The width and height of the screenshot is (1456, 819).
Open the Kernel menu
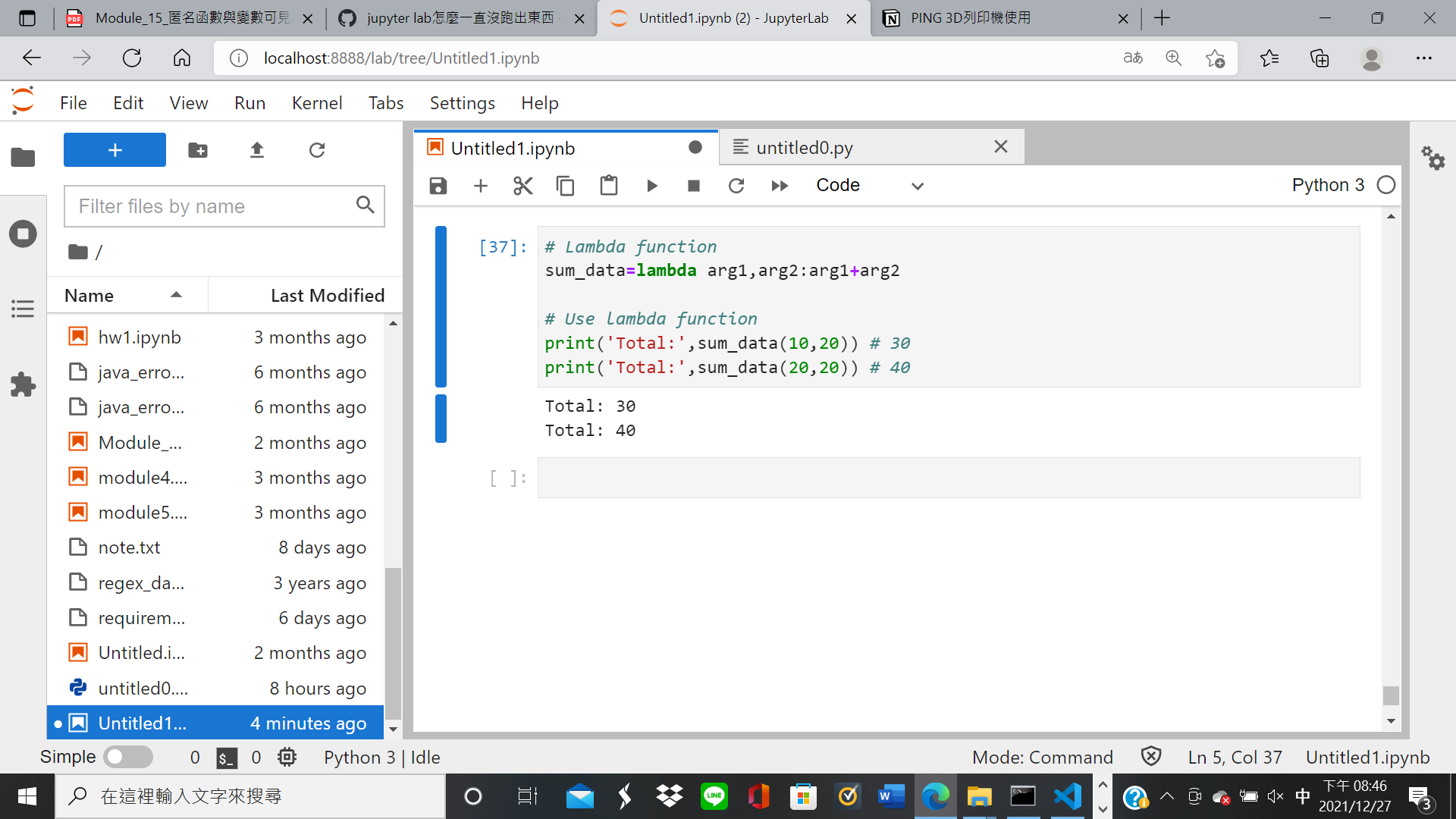pos(317,102)
